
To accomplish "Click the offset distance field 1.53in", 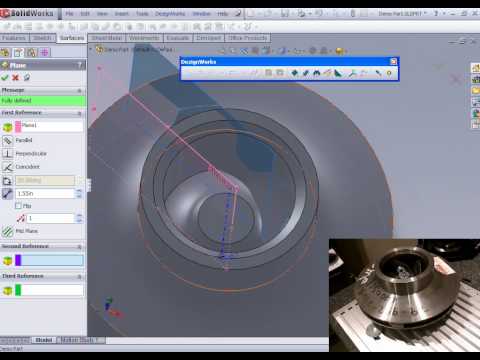I will point(45,194).
